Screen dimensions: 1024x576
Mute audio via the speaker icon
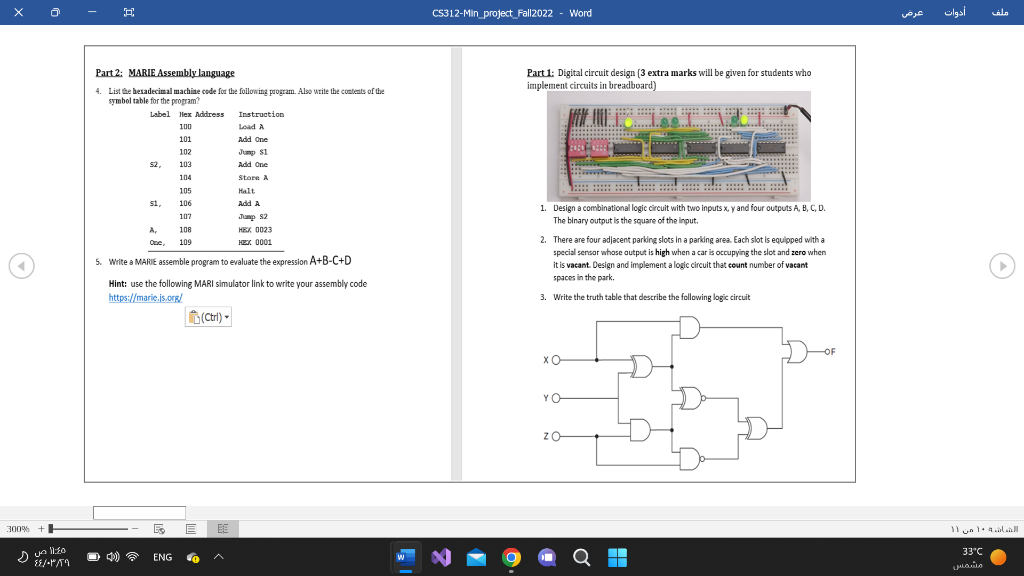[111, 557]
